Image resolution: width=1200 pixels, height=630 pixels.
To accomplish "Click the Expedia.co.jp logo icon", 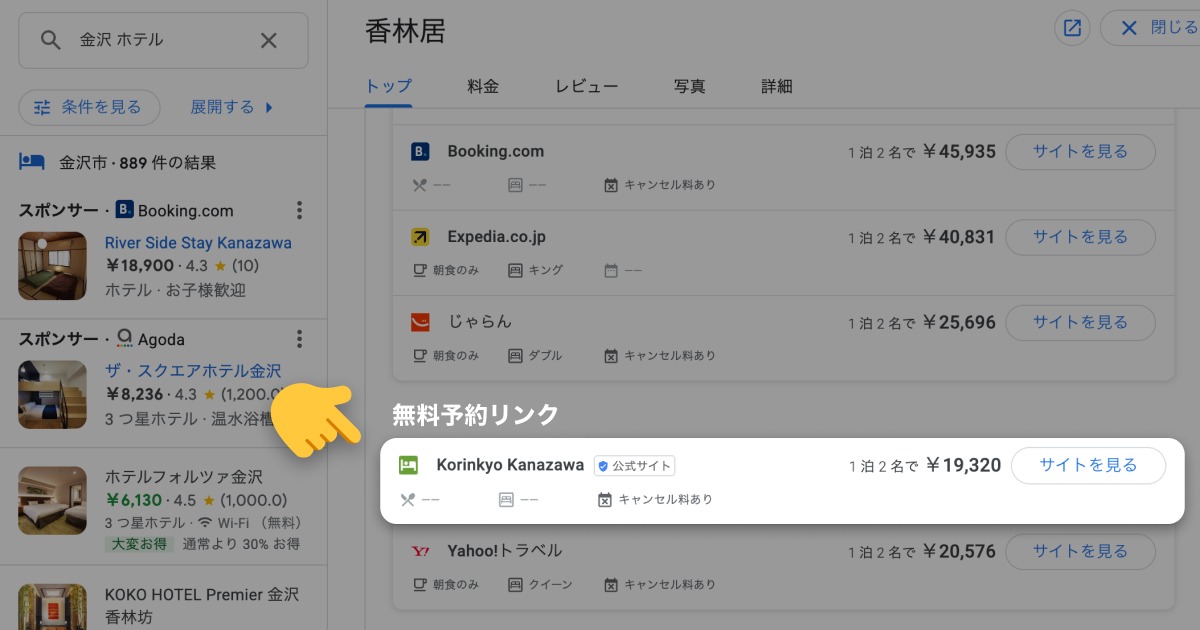I will (420, 237).
